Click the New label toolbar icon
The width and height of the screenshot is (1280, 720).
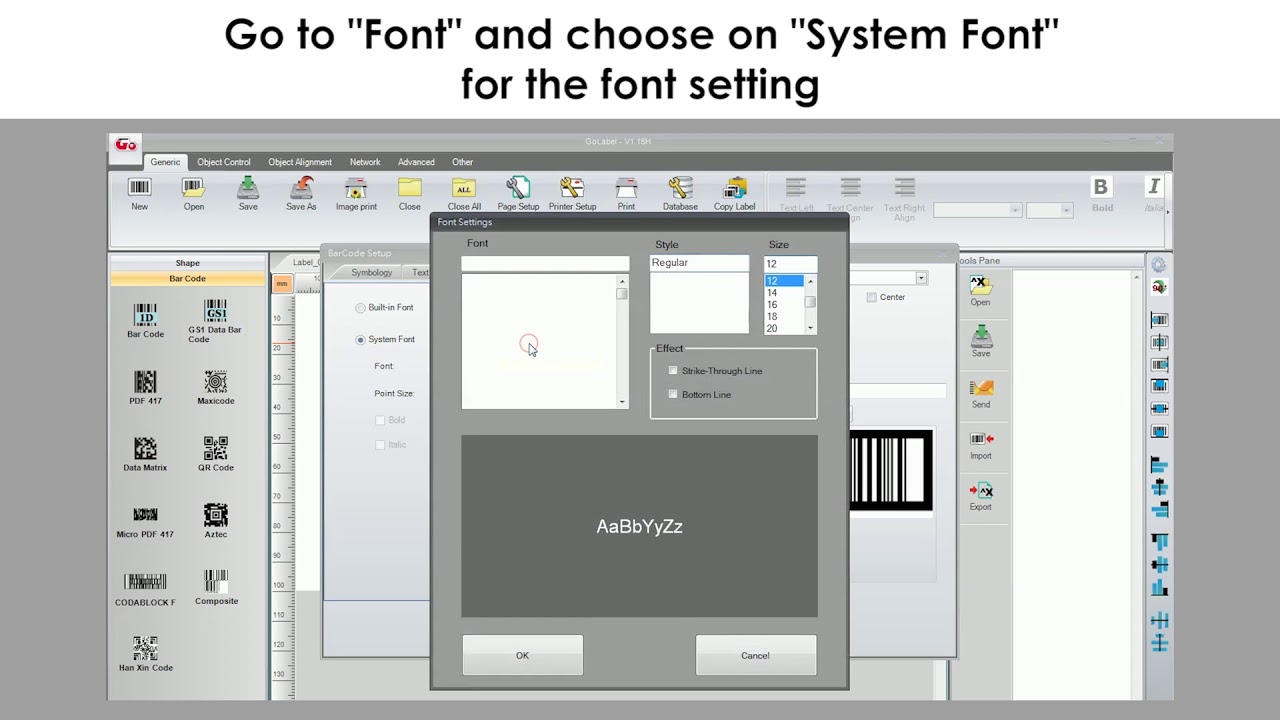[139, 187]
